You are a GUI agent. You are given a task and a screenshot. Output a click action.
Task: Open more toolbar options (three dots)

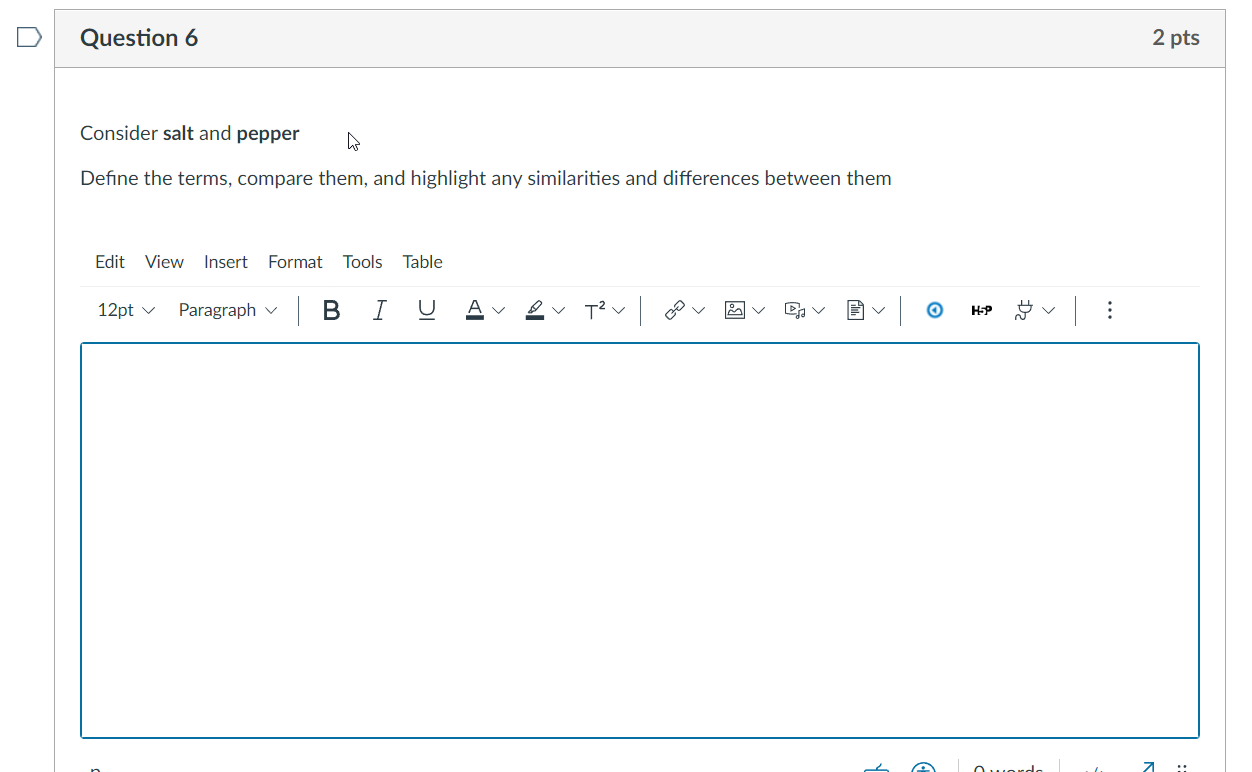pos(1109,311)
